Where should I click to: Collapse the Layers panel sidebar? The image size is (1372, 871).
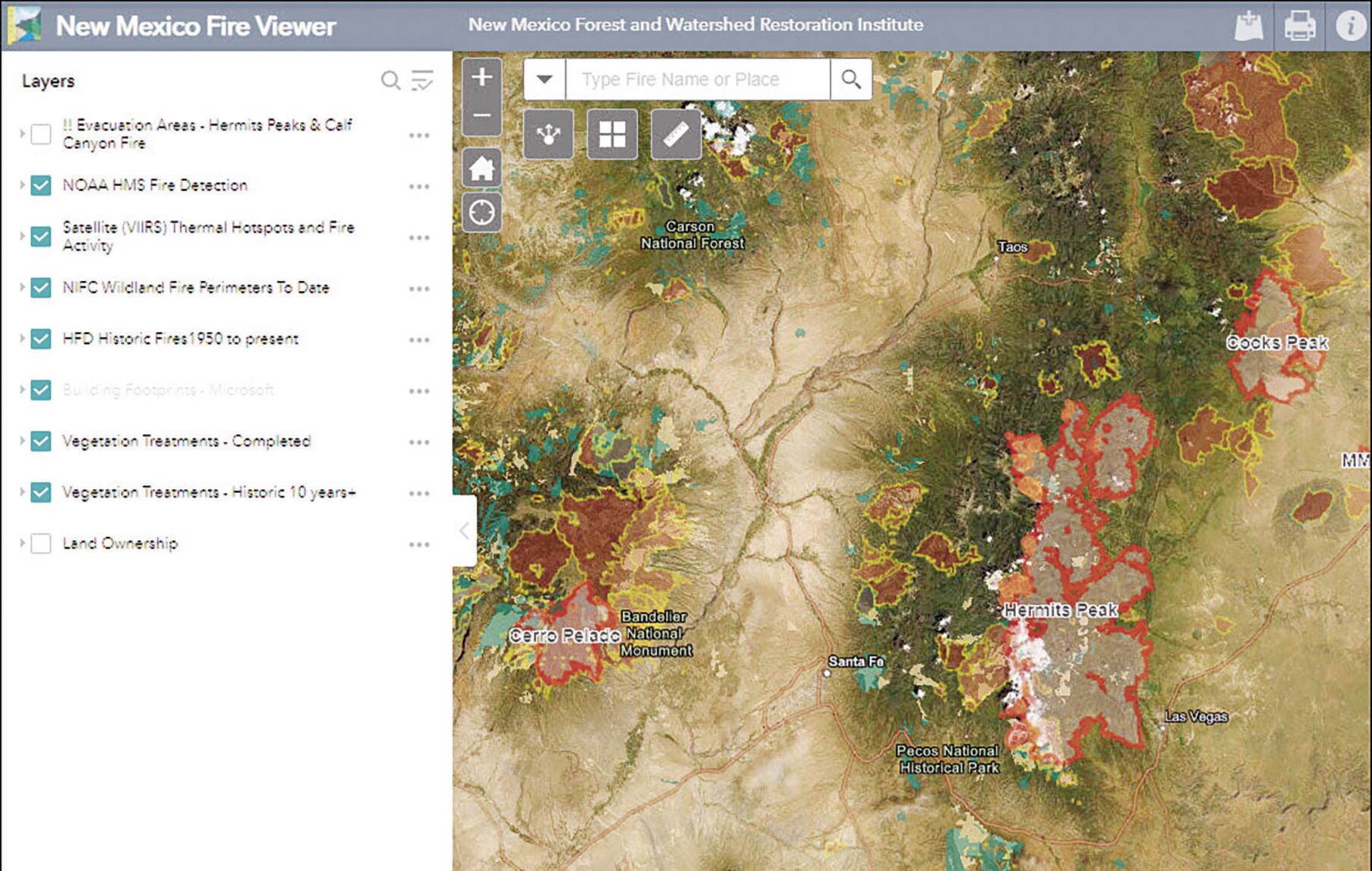point(464,531)
